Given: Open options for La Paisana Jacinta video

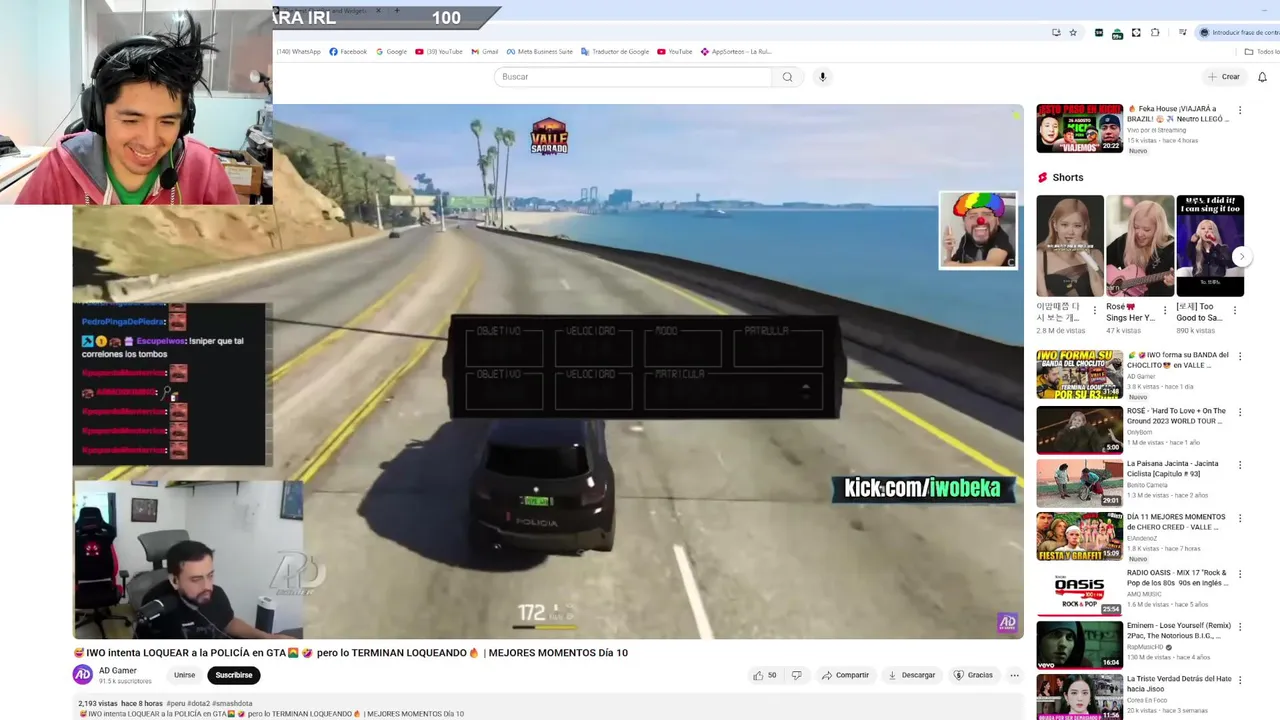Looking at the screenshot, I should pos(1240,465).
